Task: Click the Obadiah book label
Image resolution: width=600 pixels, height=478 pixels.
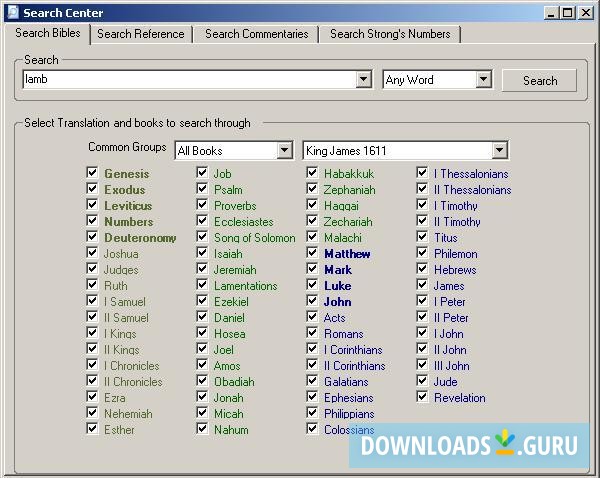Action: click(x=234, y=382)
